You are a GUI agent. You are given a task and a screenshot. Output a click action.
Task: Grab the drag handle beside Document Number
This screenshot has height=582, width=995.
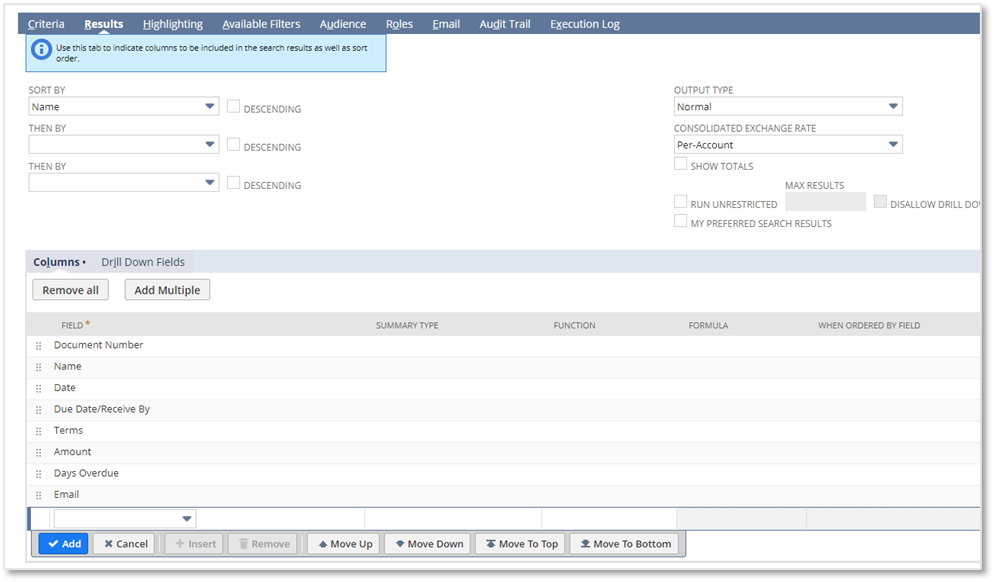39,345
